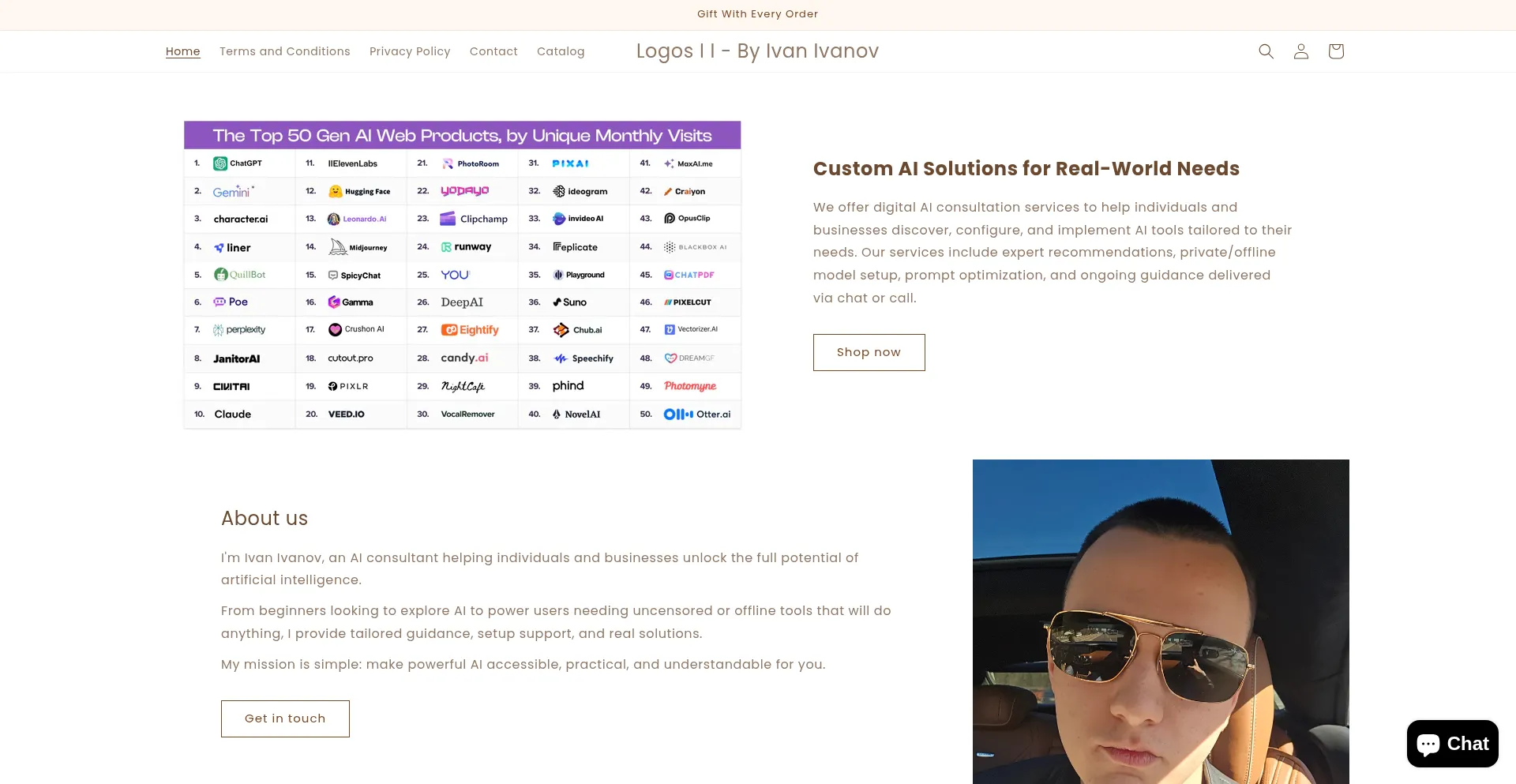Go to the Home menu item

pyautogui.click(x=182, y=51)
